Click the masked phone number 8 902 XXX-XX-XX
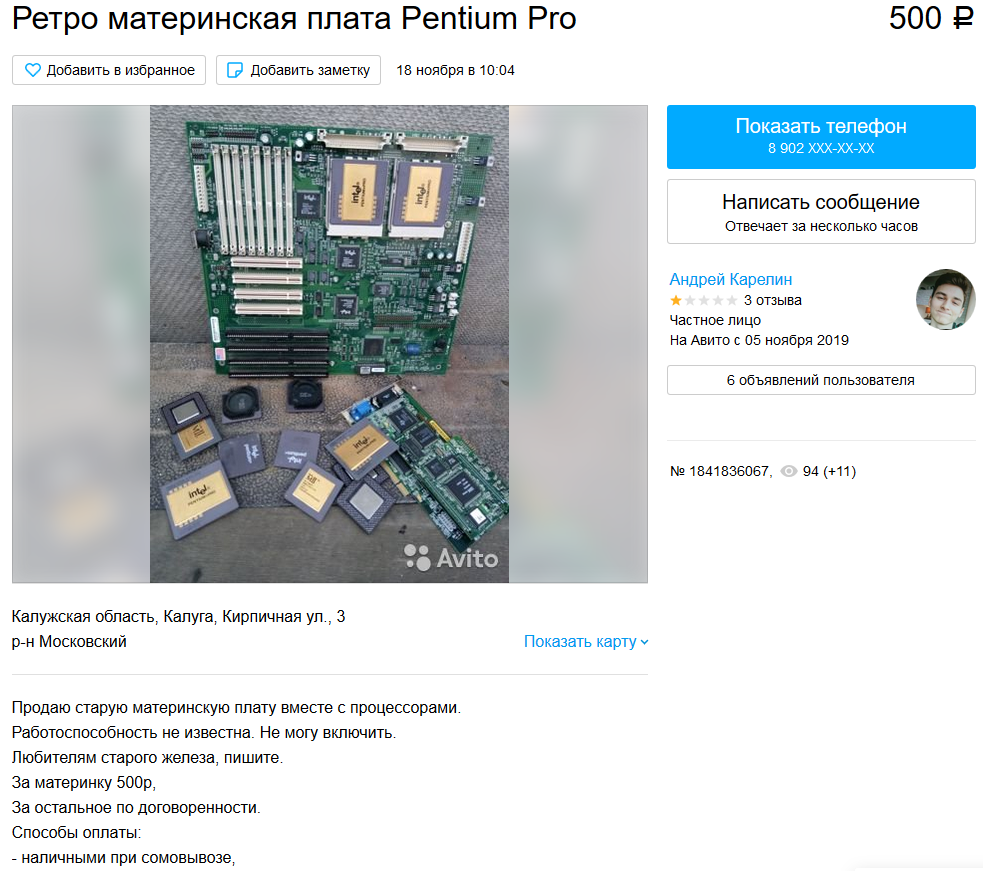The width and height of the screenshot is (983, 871). tap(821, 149)
